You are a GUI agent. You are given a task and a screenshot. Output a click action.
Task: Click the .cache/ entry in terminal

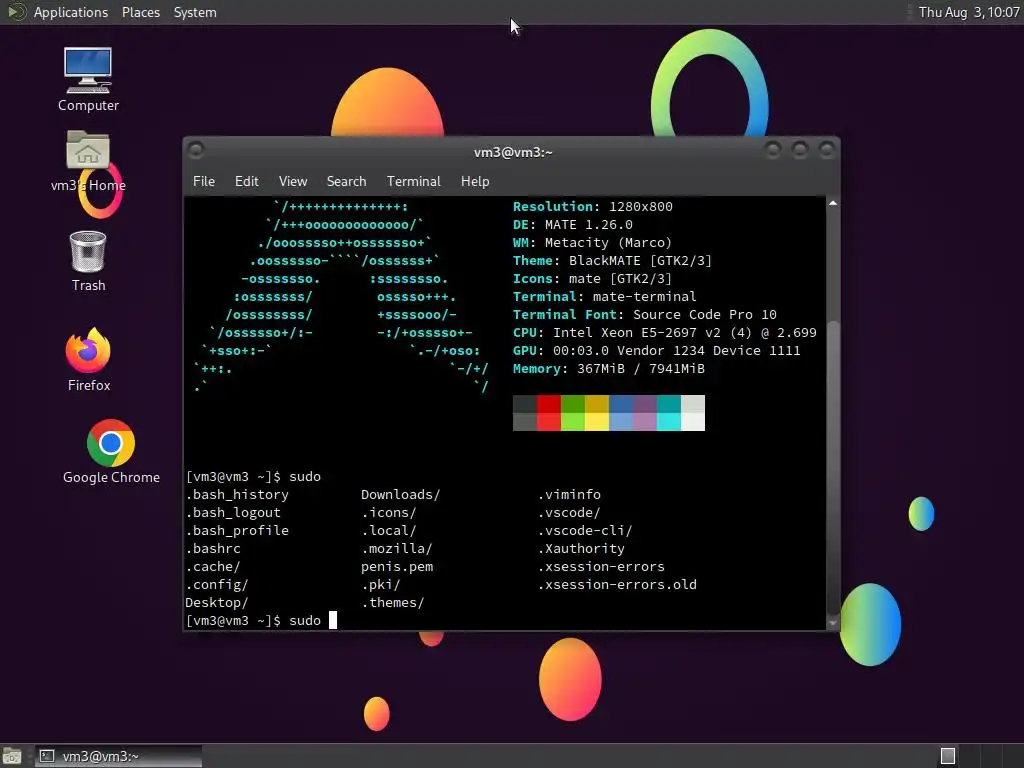point(213,566)
